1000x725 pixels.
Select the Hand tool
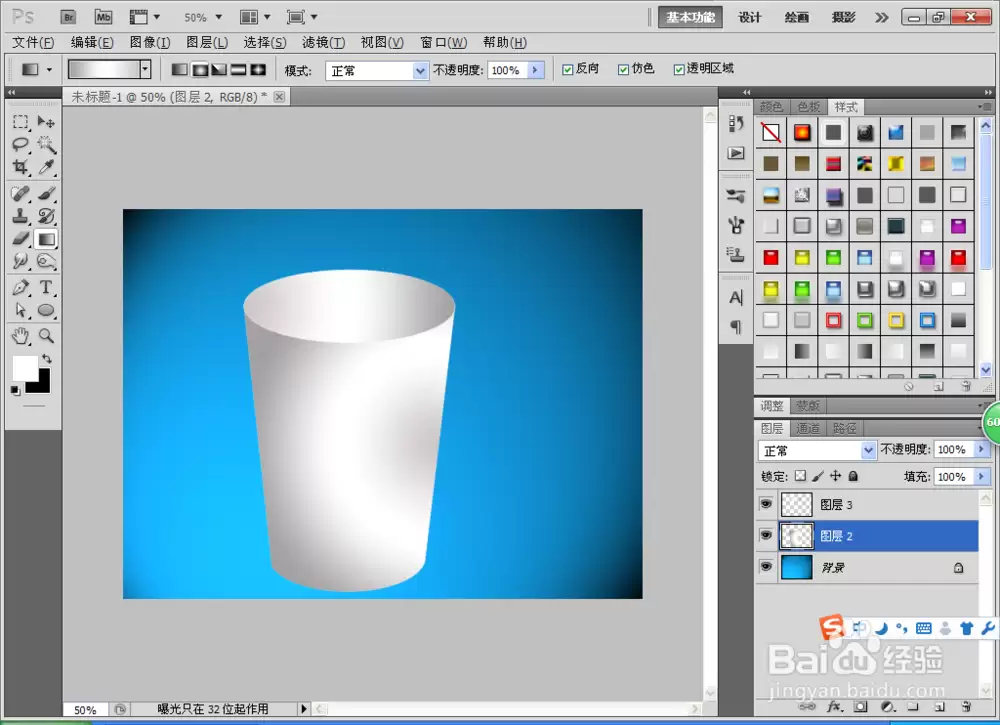click(x=20, y=335)
